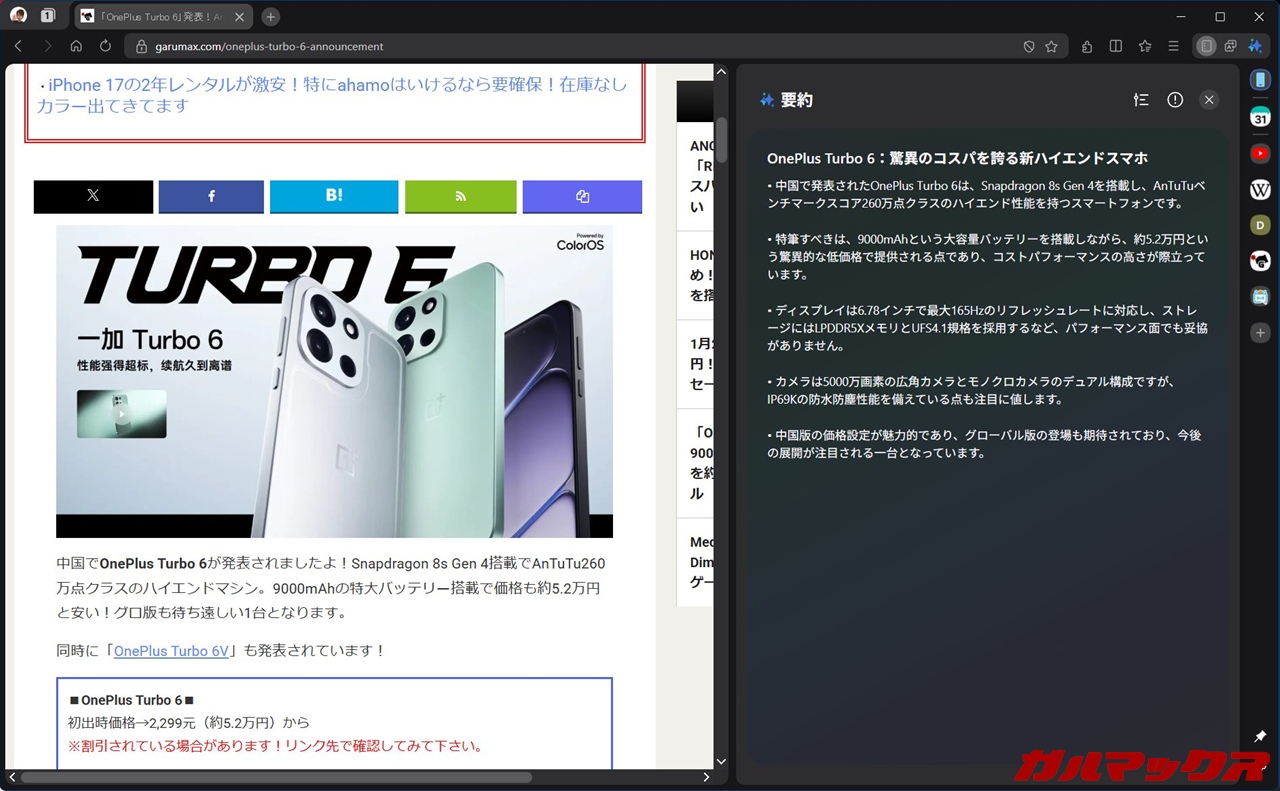Select the OnePlus Turbo 6 tab
This screenshot has height=791, width=1280.
pyautogui.click(x=160, y=16)
